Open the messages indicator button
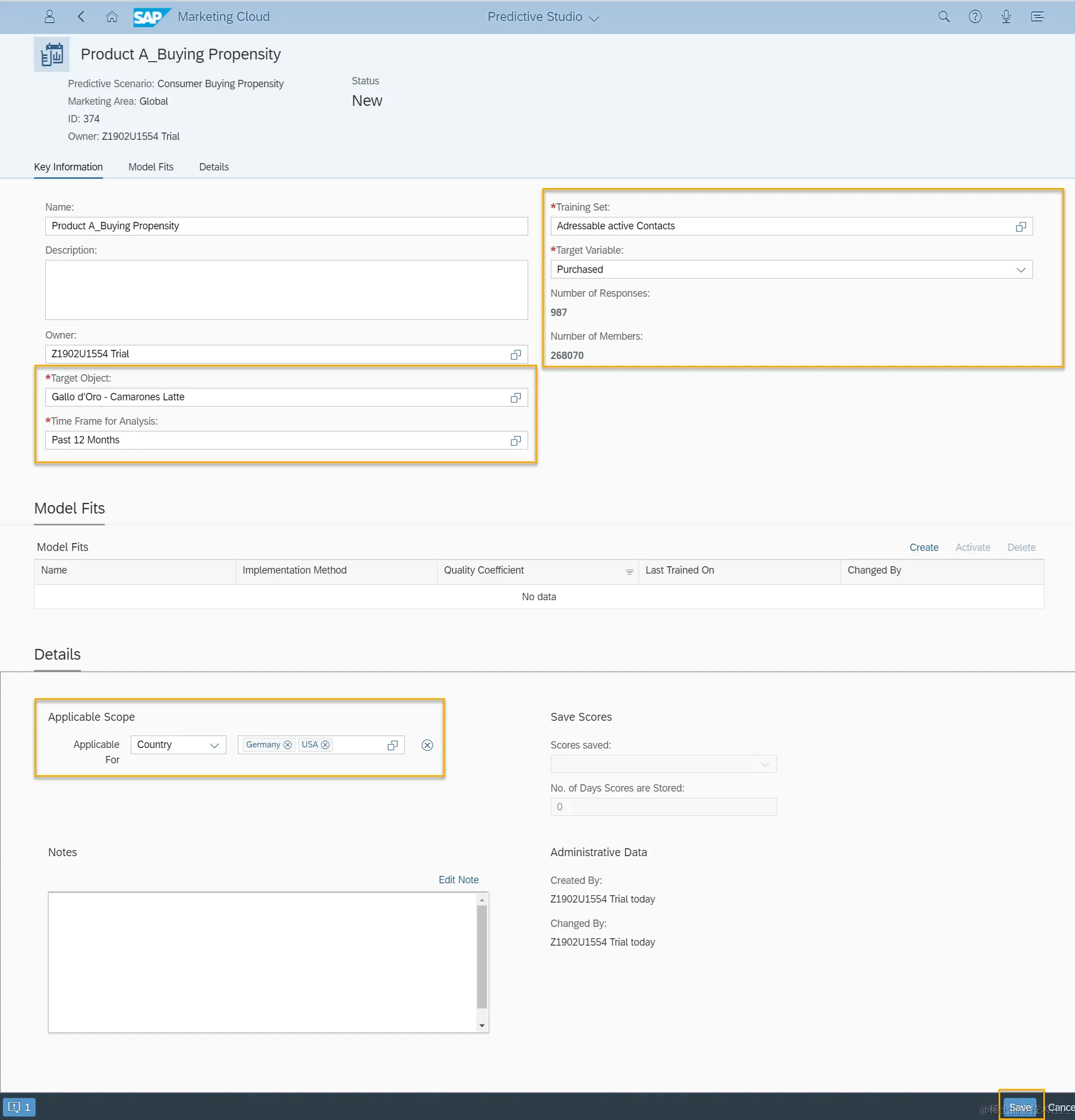Viewport: 1075px width, 1120px height. click(19, 1107)
